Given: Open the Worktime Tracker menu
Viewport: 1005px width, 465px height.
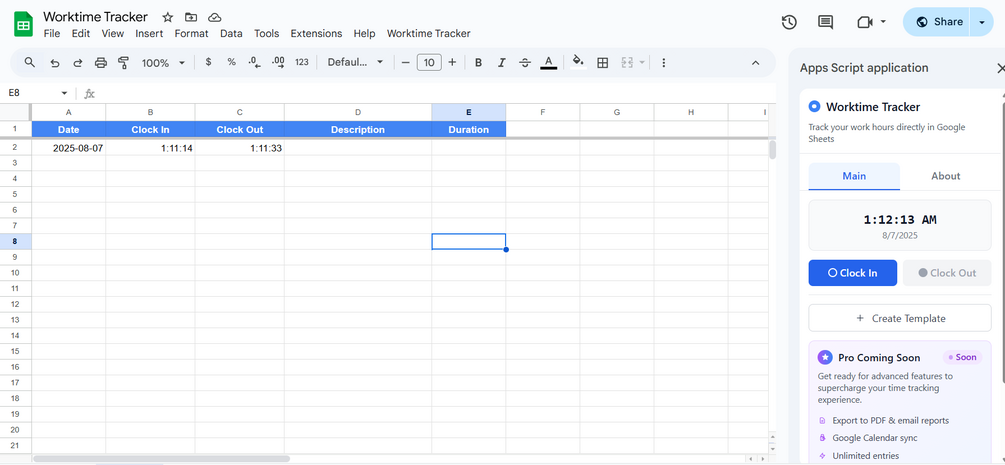Looking at the screenshot, I should [x=429, y=33].
